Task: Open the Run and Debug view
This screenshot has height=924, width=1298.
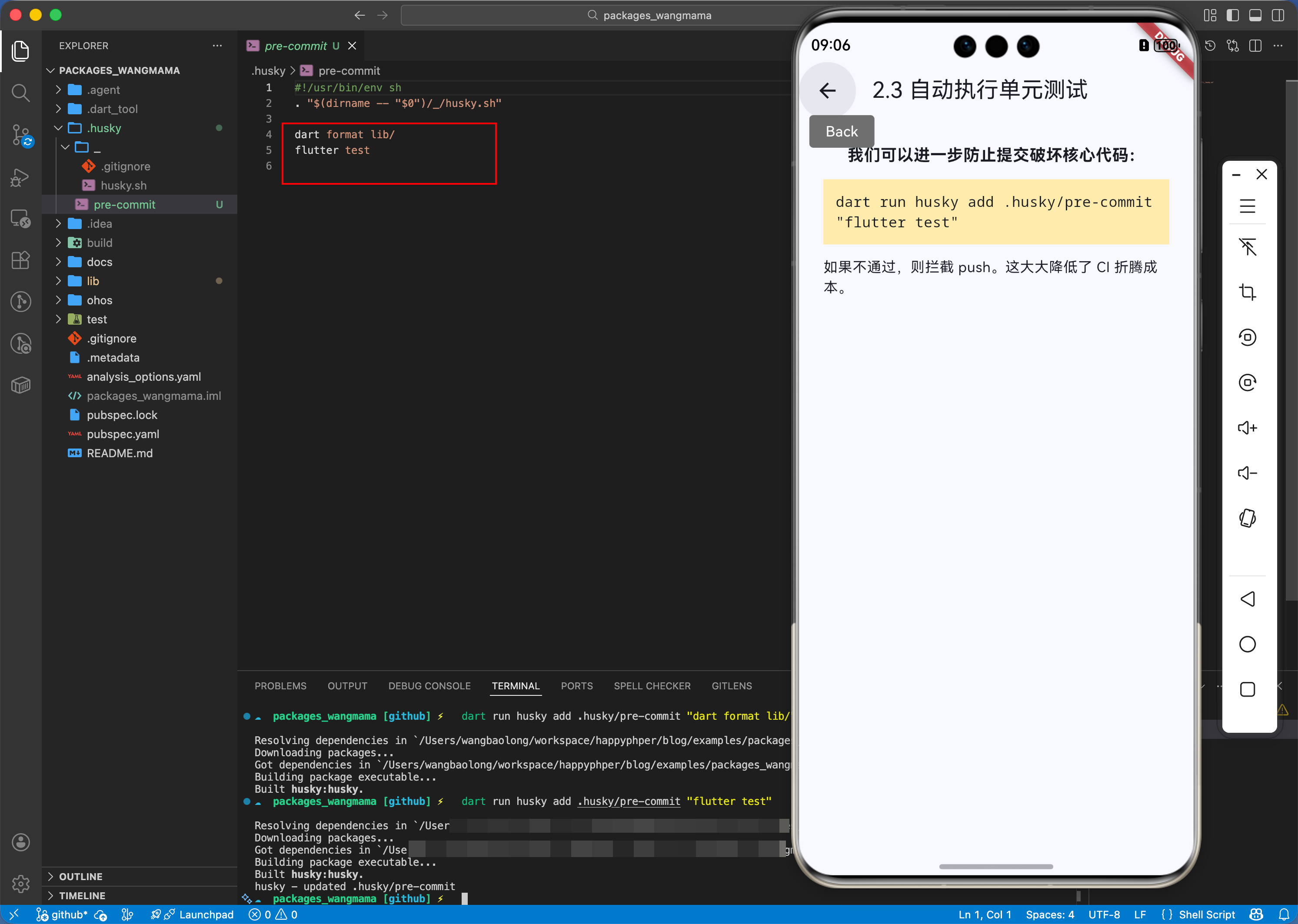Action: click(x=20, y=177)
